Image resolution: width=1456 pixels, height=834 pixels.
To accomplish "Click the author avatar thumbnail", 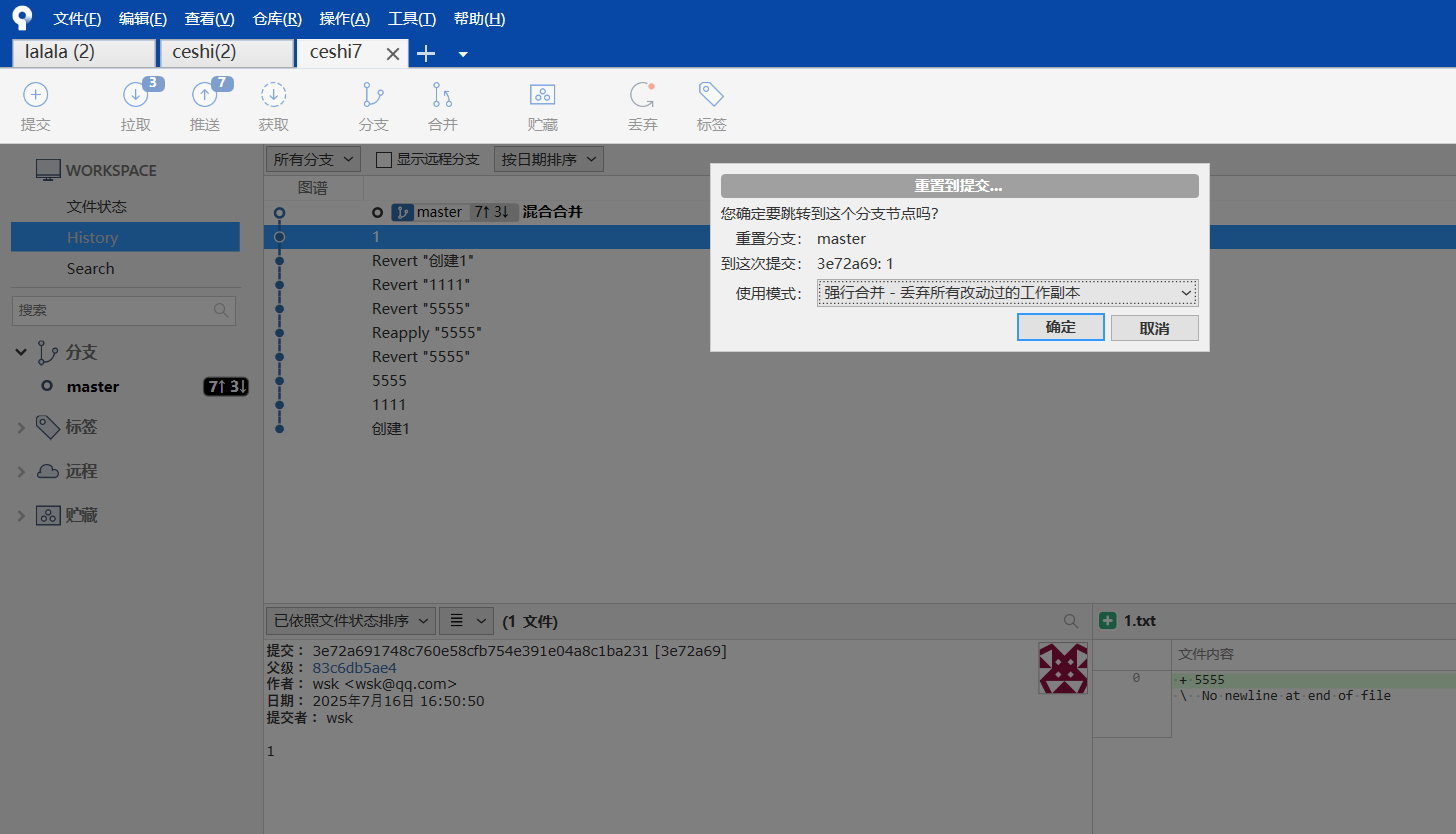I will click(x=1063, y=669).
